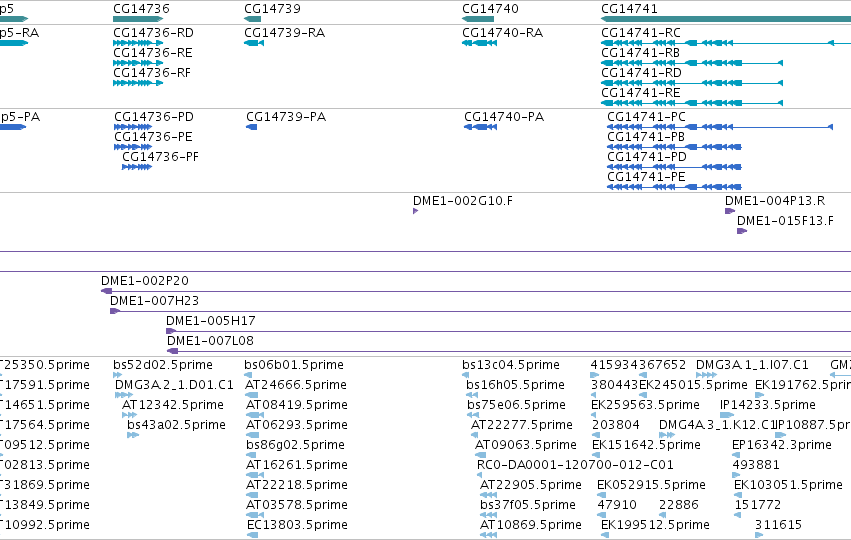851x540 pixels.
Task: Click the DME1-004P13.R marker glyph
Action: click(730, 211)
